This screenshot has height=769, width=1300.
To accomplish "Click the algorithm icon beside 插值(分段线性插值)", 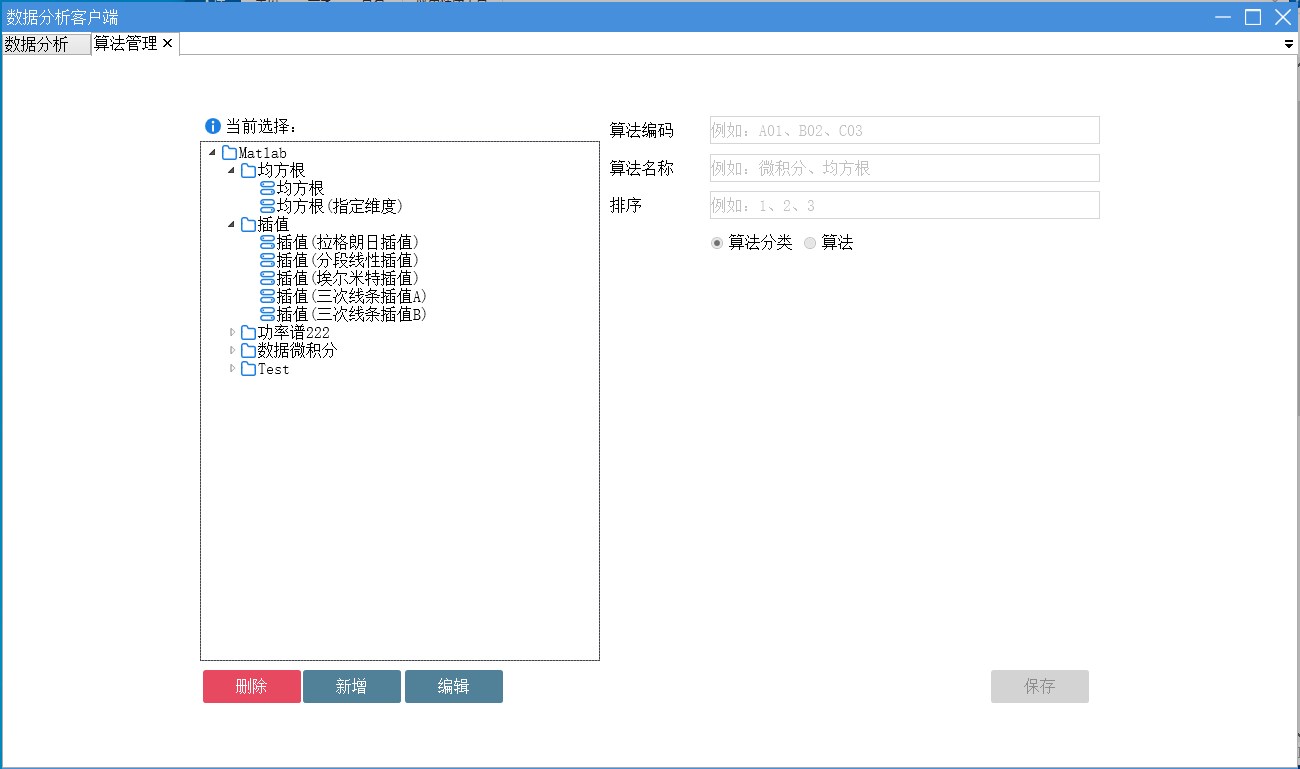I will coord(267,261).
